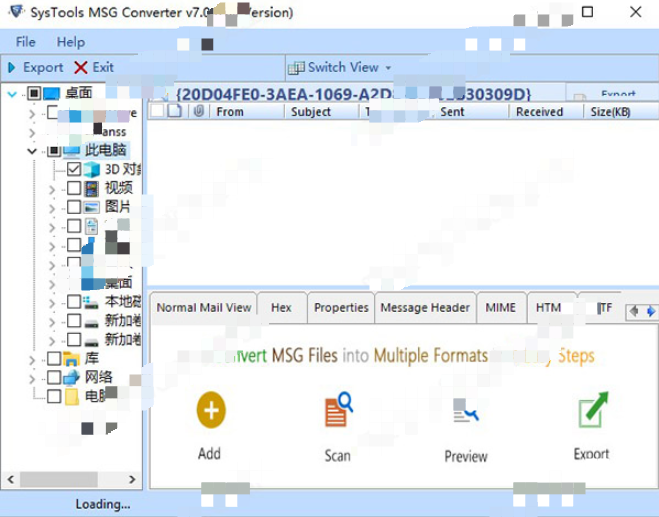Switch to the Normal Mail View tab
The image size is (659, 517).
click(204, 308)
